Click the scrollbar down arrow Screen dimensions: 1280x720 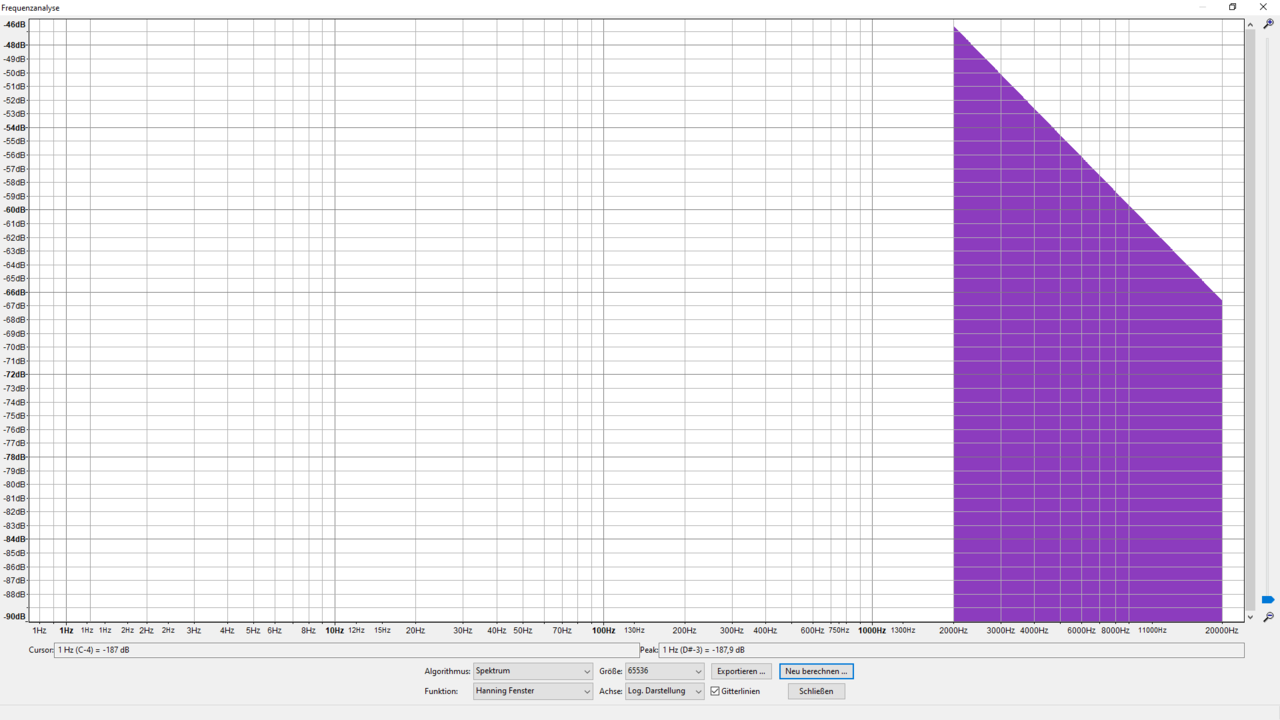[1250, 617]
